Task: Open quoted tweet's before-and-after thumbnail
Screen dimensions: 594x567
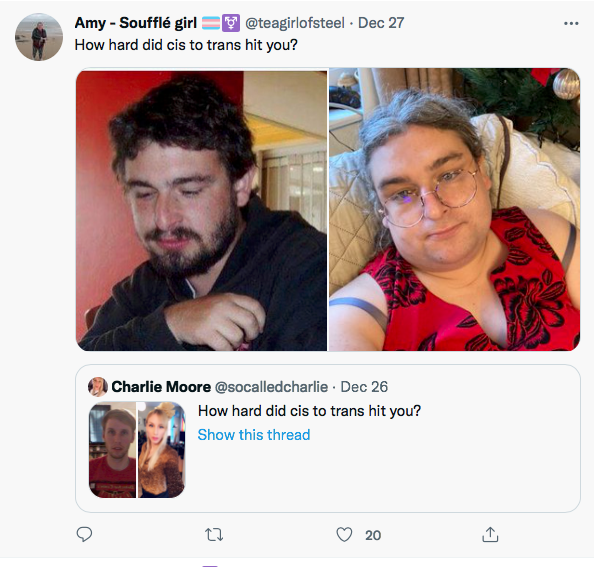Action: 137,450
